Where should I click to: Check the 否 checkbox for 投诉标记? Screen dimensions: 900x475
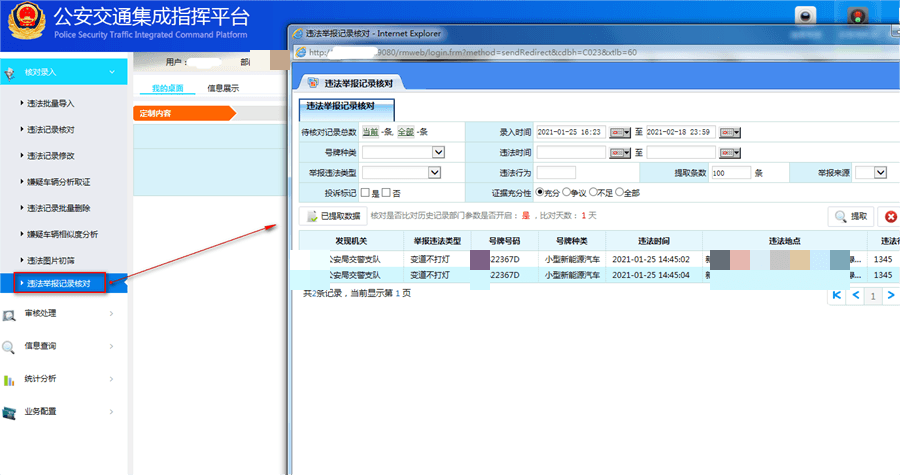pyautogui.click(x=386, y=192)
